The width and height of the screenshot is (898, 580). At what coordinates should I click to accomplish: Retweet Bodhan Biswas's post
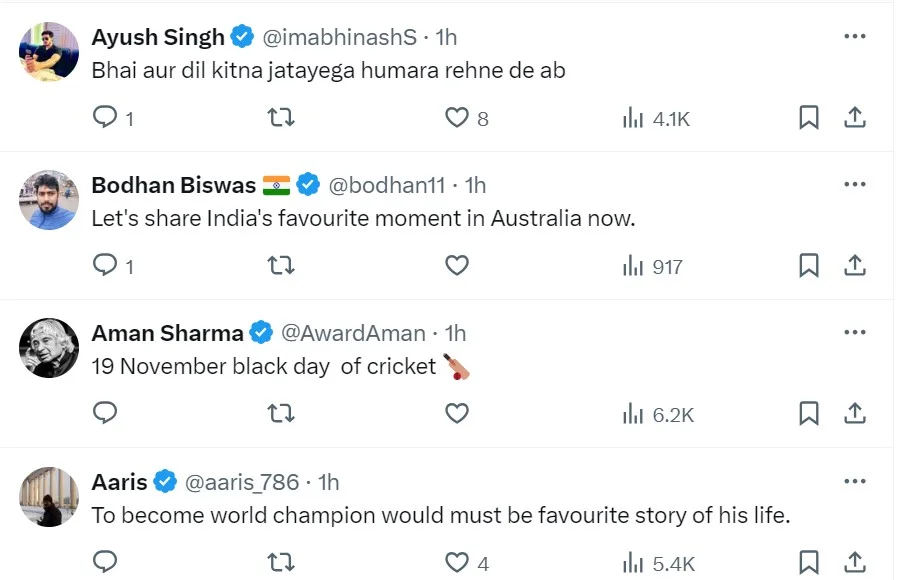[282, 266]
